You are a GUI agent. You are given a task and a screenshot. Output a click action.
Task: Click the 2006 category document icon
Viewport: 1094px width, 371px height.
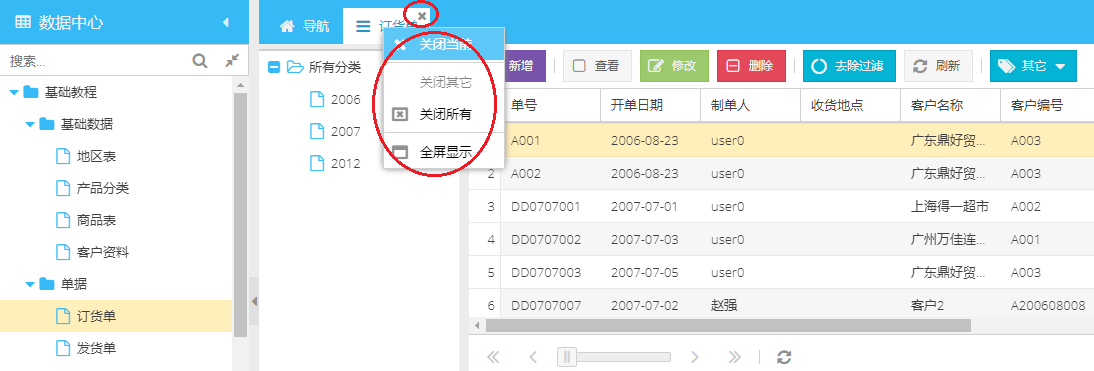pos(317,100)
